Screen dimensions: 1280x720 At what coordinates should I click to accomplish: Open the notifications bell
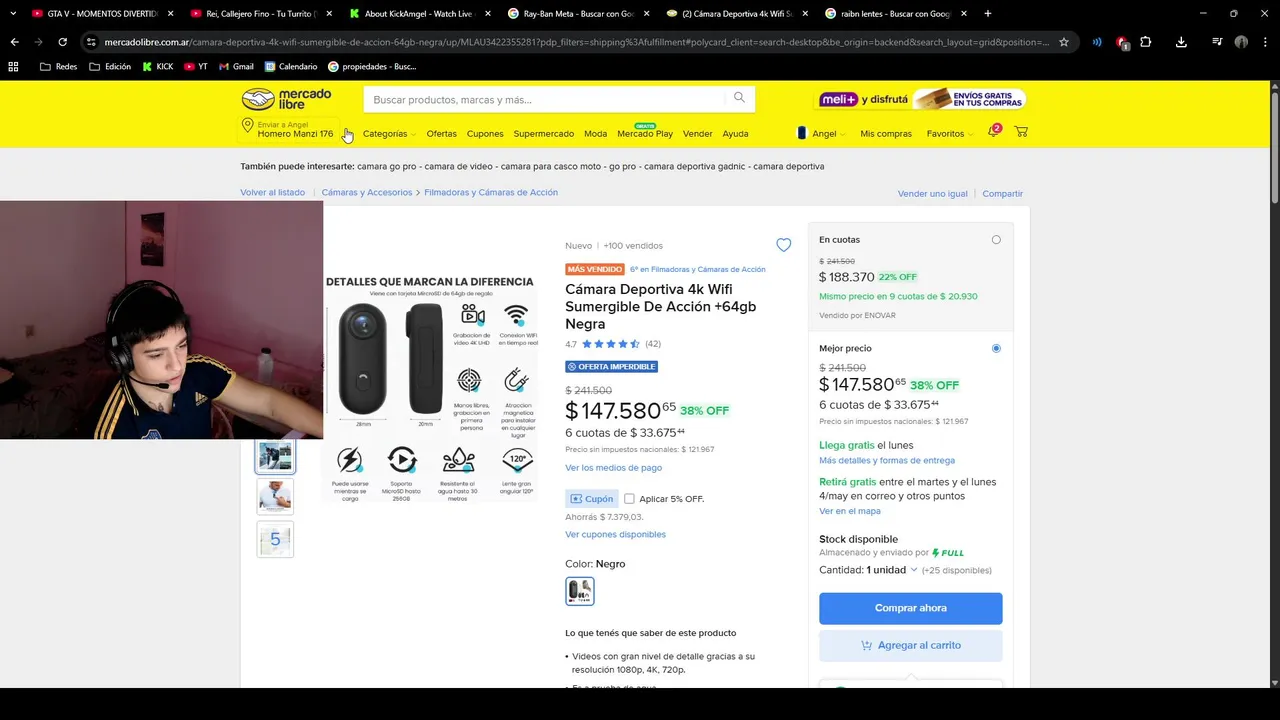(993, 132)
